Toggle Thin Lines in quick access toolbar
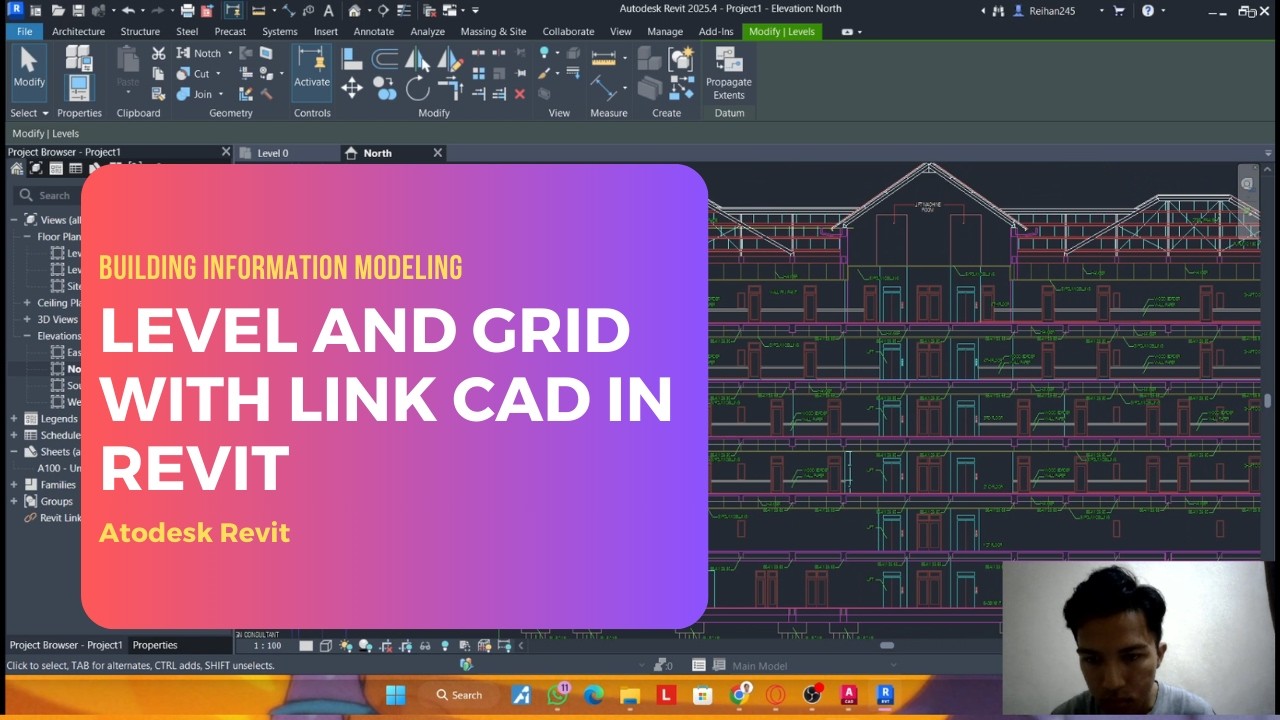 [402, 10]
